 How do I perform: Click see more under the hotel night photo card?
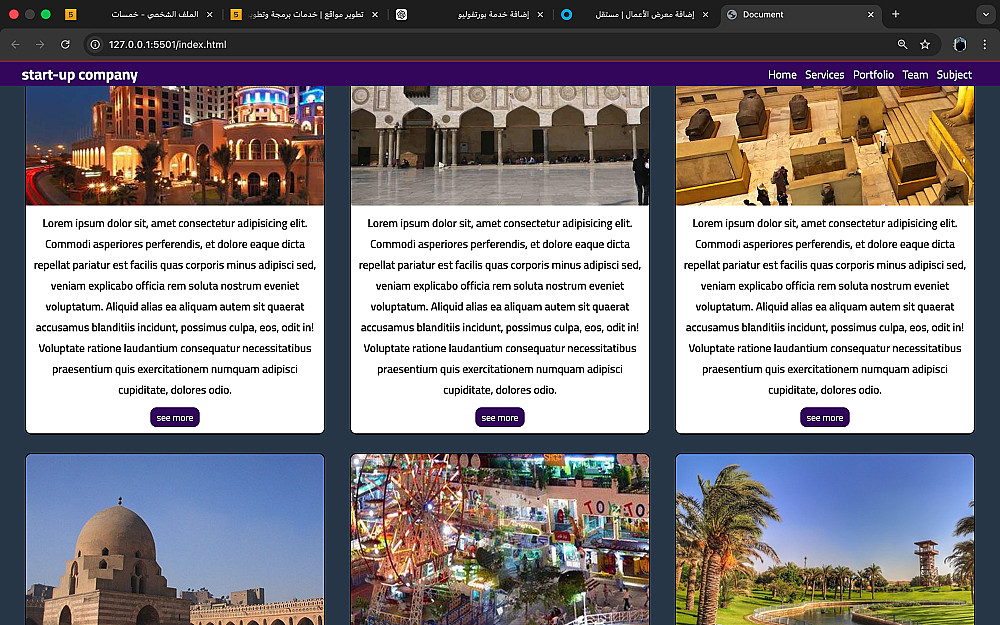pyautogui.click(x=175, y=417)
